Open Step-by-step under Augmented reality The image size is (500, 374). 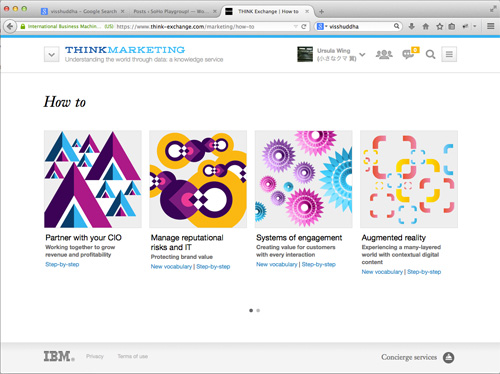[x=424, y=272]
